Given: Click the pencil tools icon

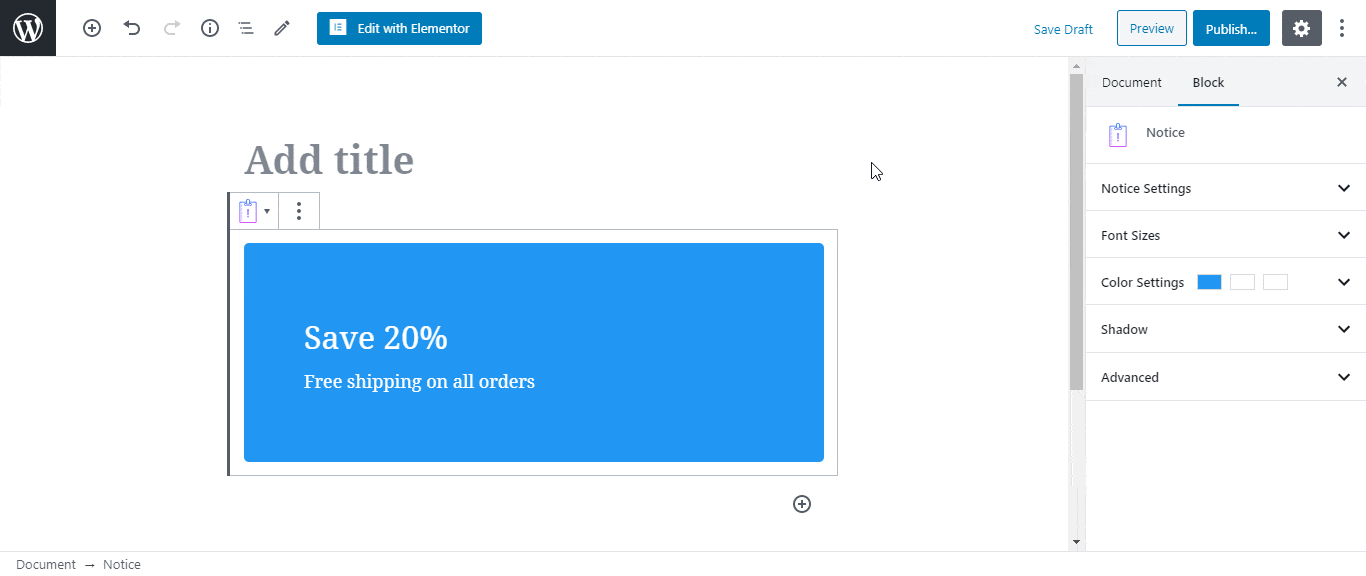Looking at the screenshot, I should tap(282, 29).
